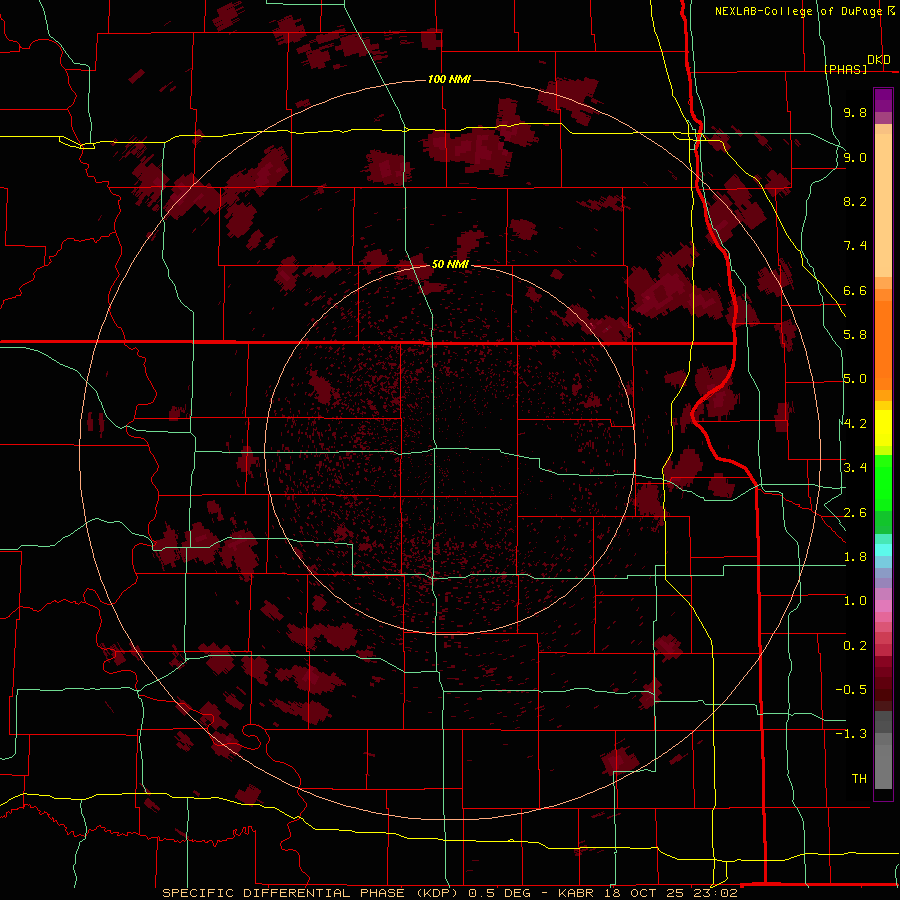The image size is (900, 900).
Task: Click the "50 NMI" range ring label
Action: coord(450,264)
